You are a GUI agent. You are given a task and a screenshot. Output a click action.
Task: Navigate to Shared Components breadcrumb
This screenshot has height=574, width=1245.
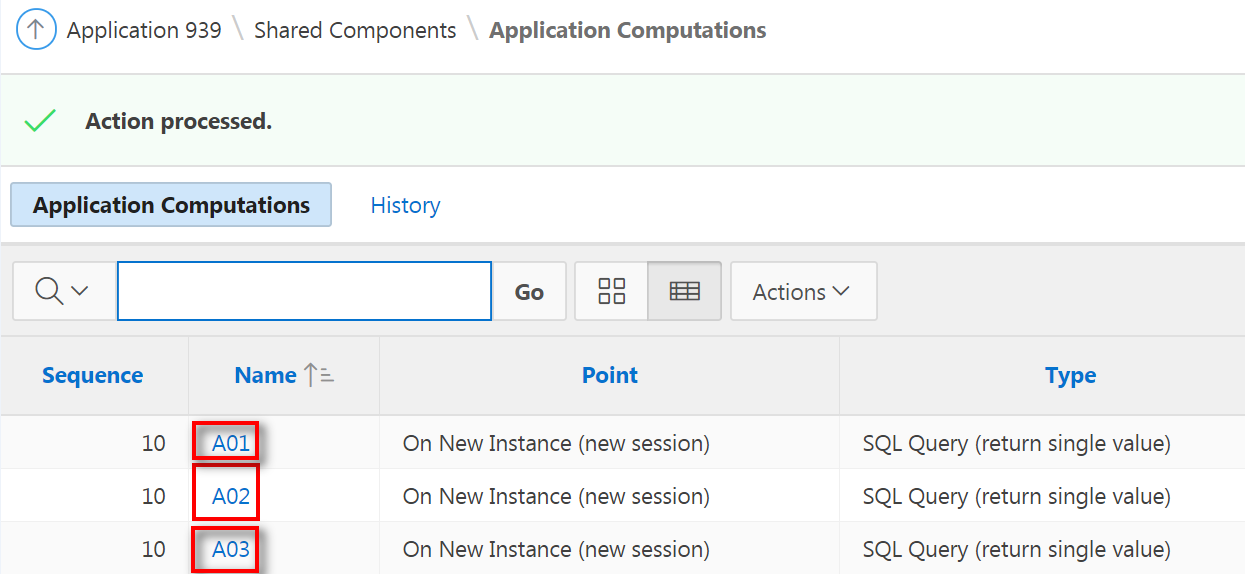(x=355, y=31)
